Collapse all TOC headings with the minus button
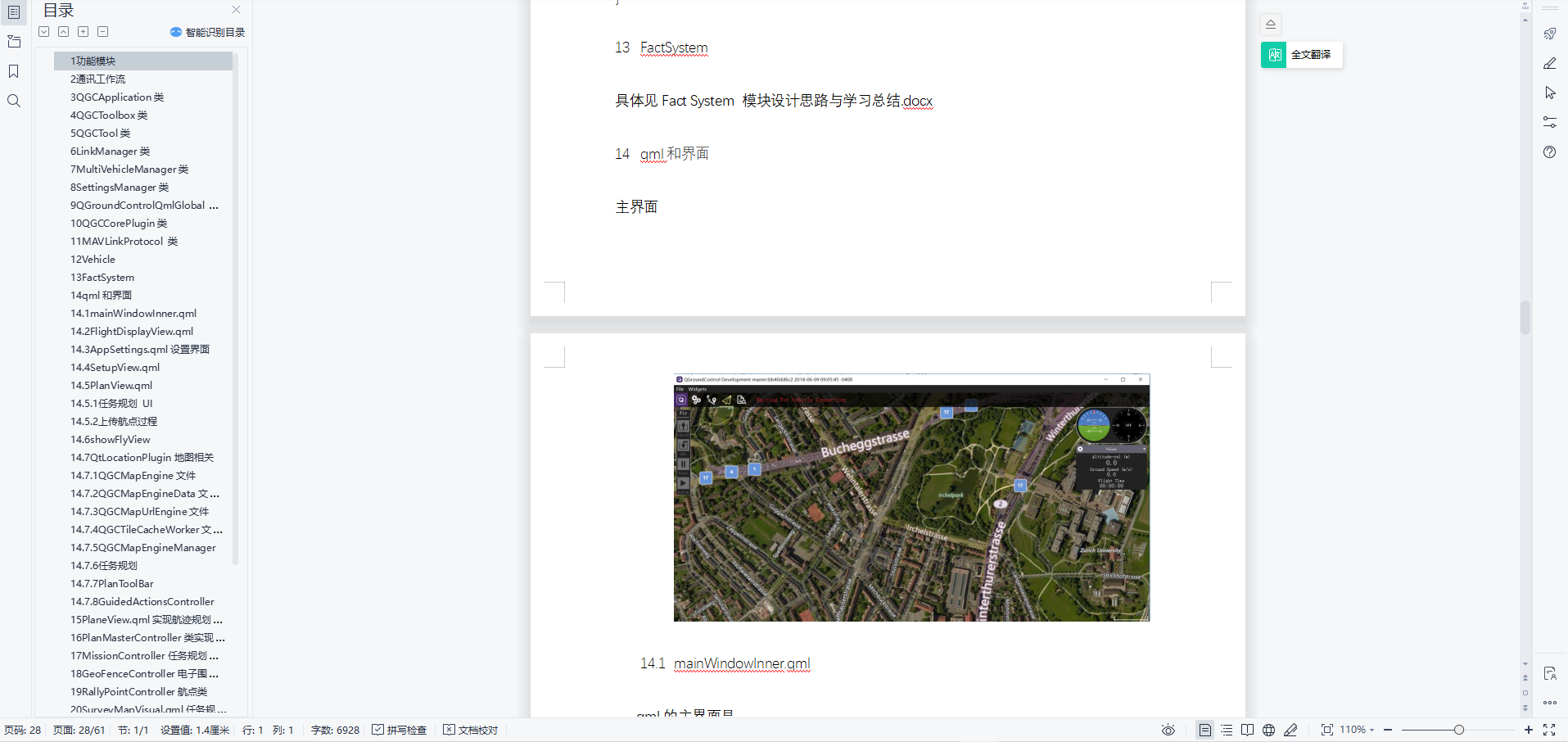1568x742 pixels. point(103,31)
